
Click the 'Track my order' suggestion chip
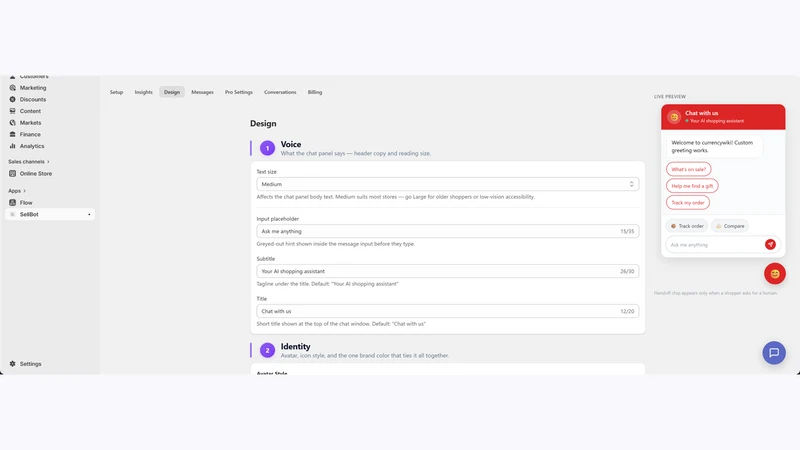click(x=688, y=203)
